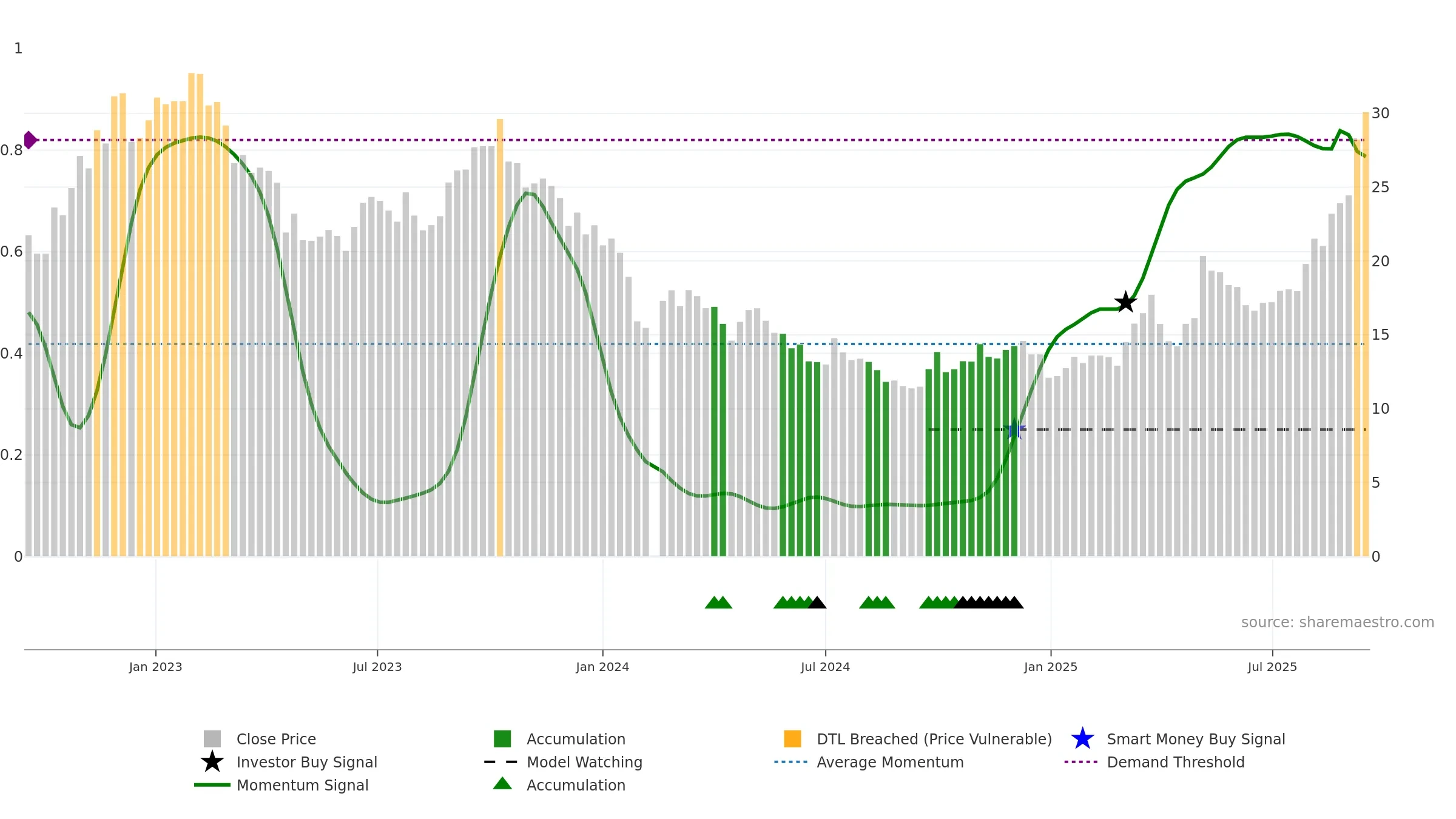Toggle the Close Price legend label
1456x819 pixels.
[x=276, y=739]
